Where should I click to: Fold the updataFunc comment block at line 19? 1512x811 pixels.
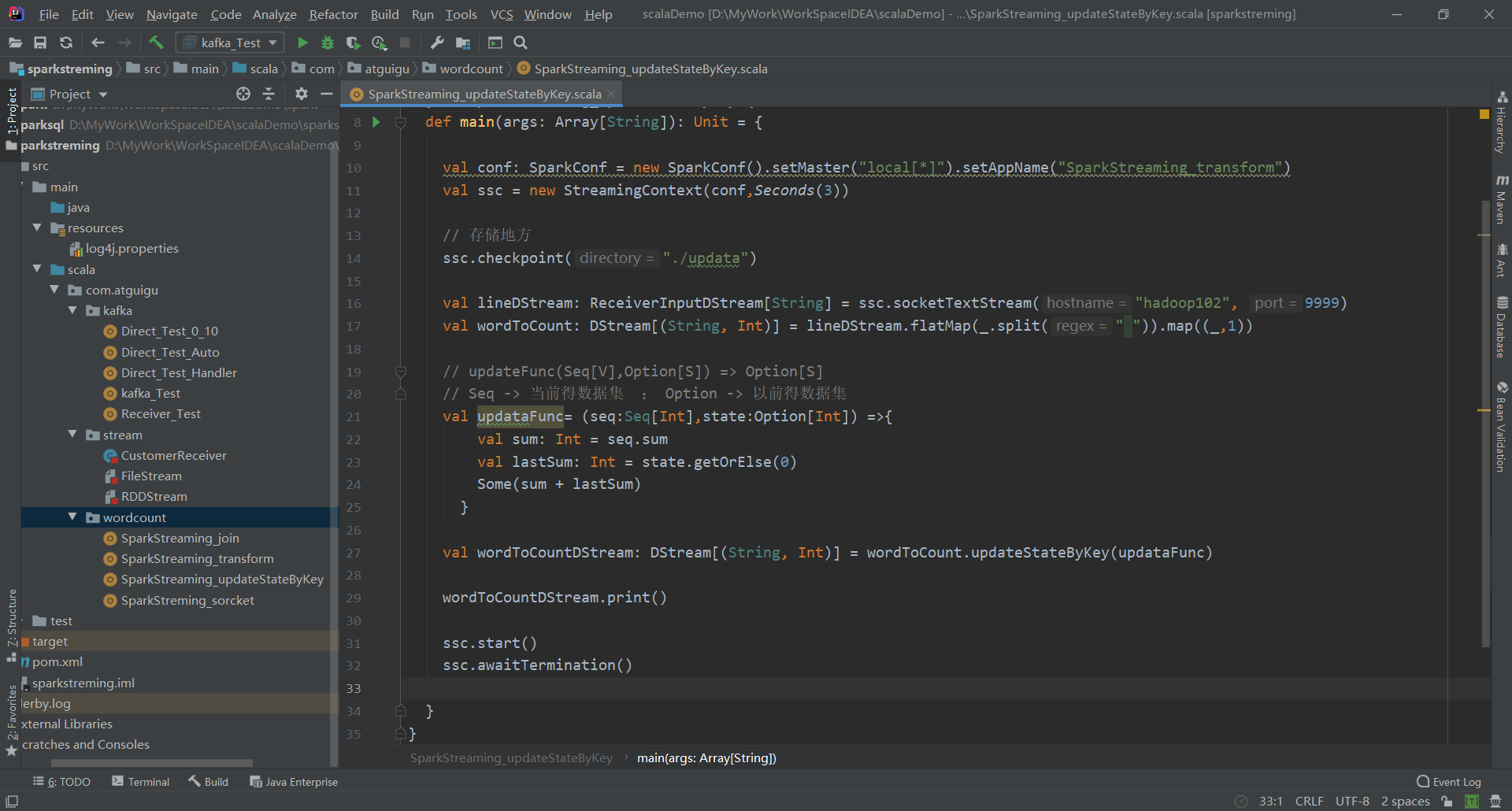(400, 372)
